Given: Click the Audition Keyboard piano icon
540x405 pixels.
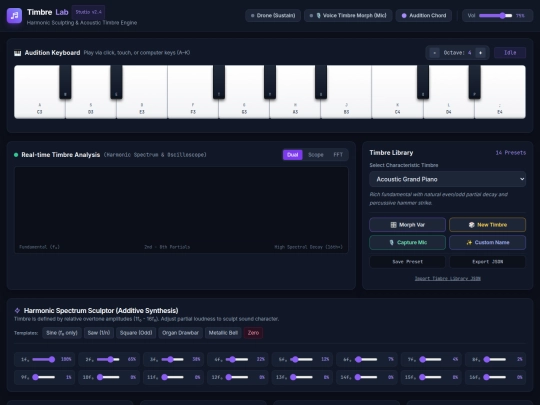Looking at the screenshot, I should click(18, 53).
